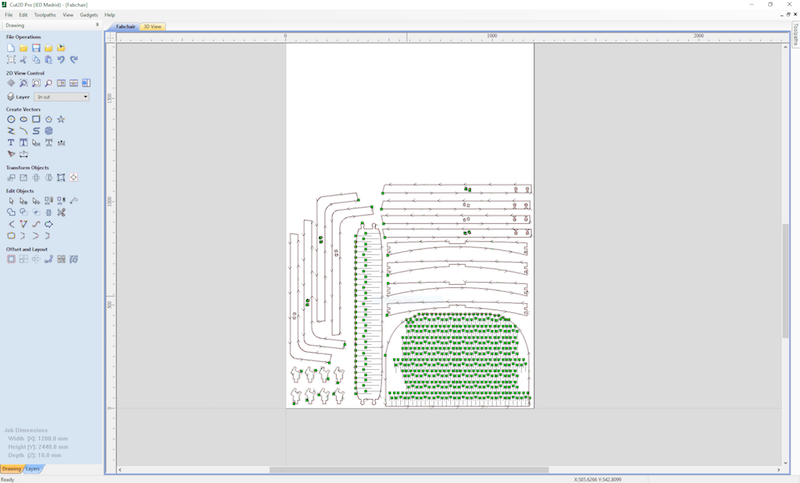Viewport: 800px width, 483px height.
Task: Click the fit curves to vectors icon
Action: (36, 224)
